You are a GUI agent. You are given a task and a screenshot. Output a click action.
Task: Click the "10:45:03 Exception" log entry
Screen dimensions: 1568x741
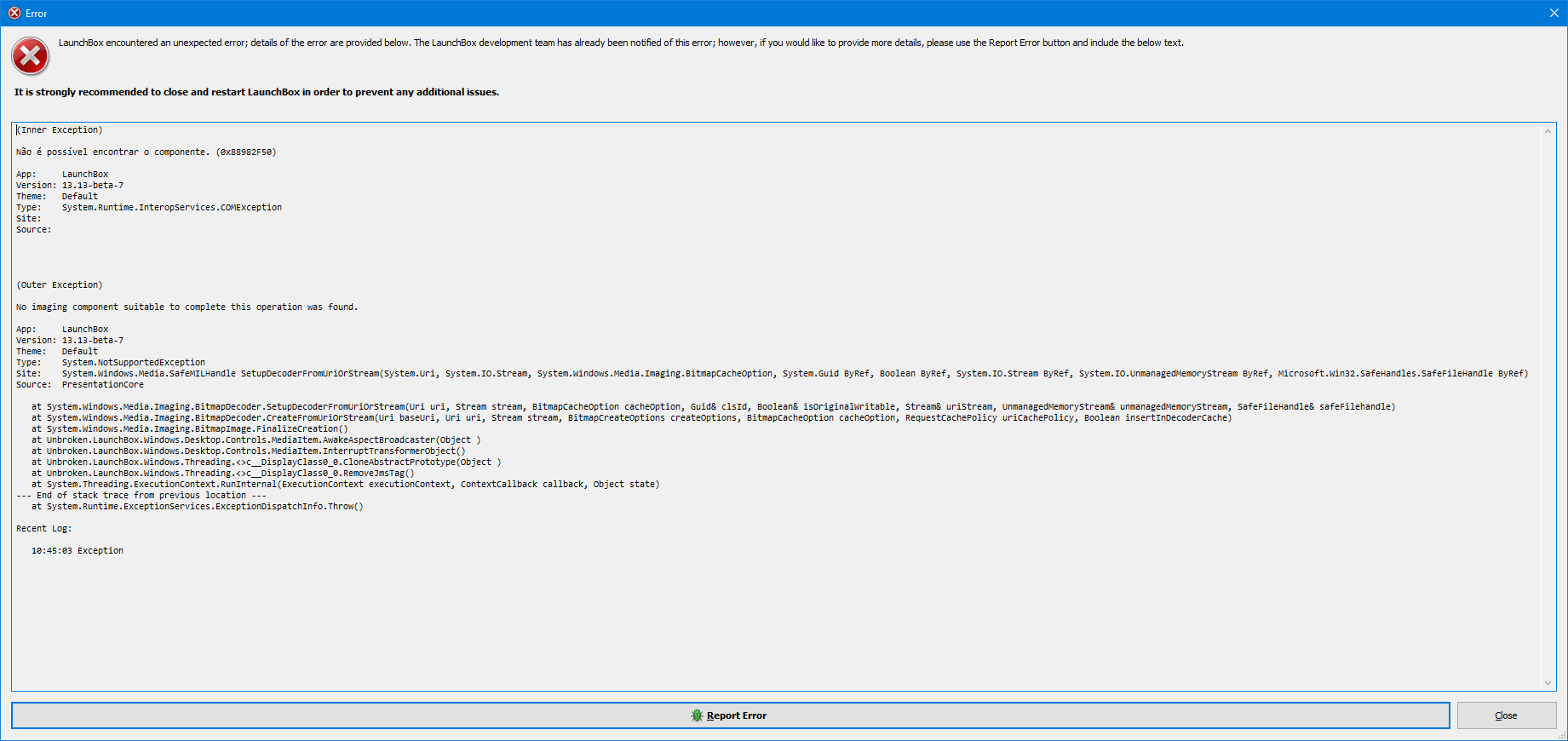(78, 551)
